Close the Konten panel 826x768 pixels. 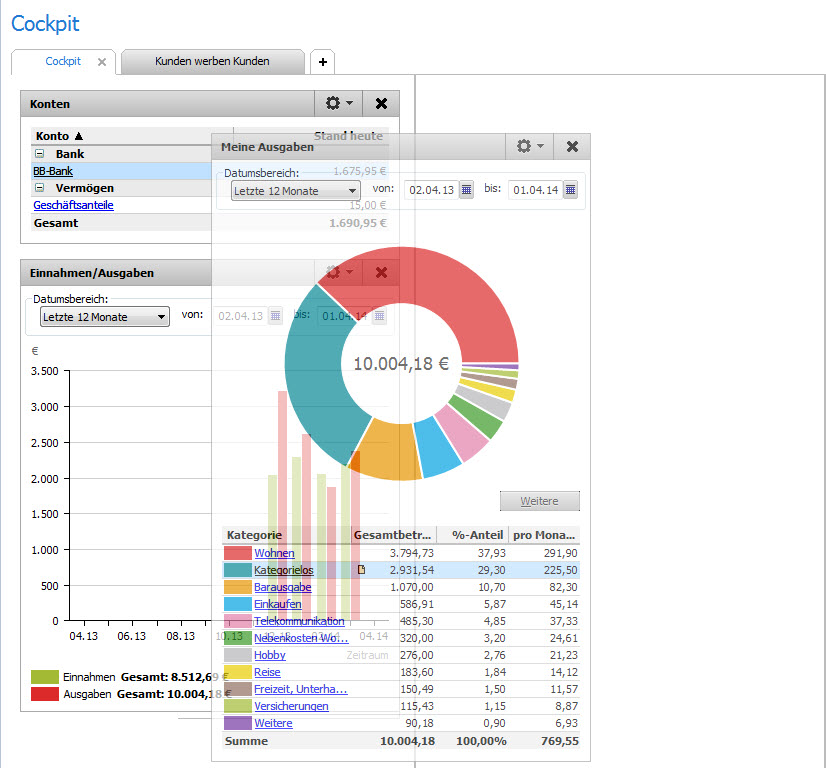(x=381, y=103)
